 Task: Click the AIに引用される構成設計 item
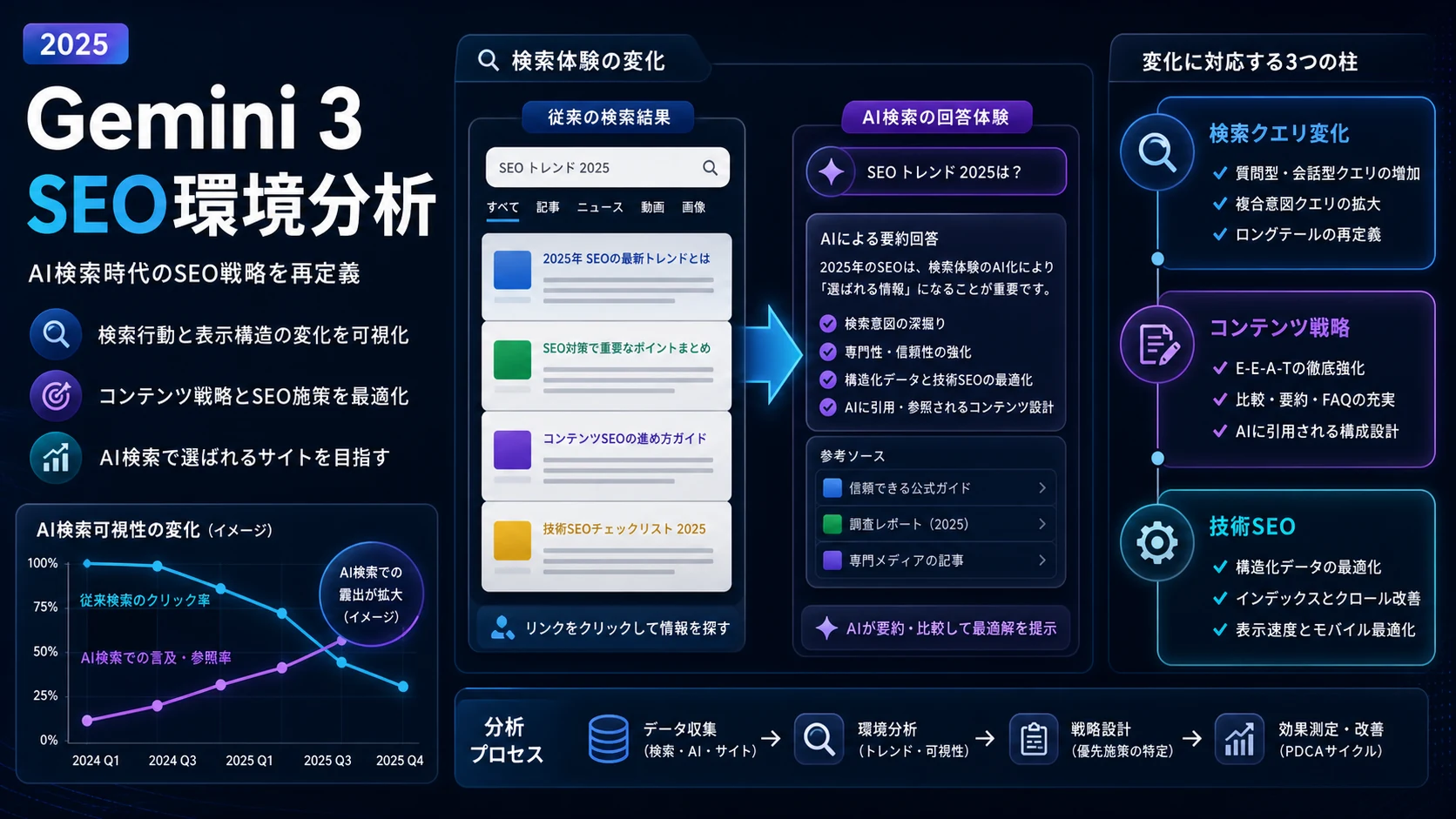[x=1317, y=431]
